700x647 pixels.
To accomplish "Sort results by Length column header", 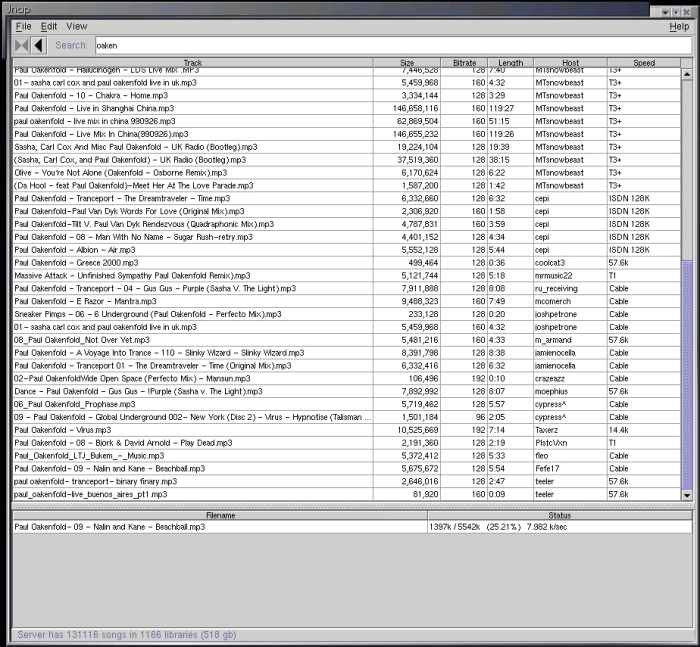I will (x=510, y=63).
